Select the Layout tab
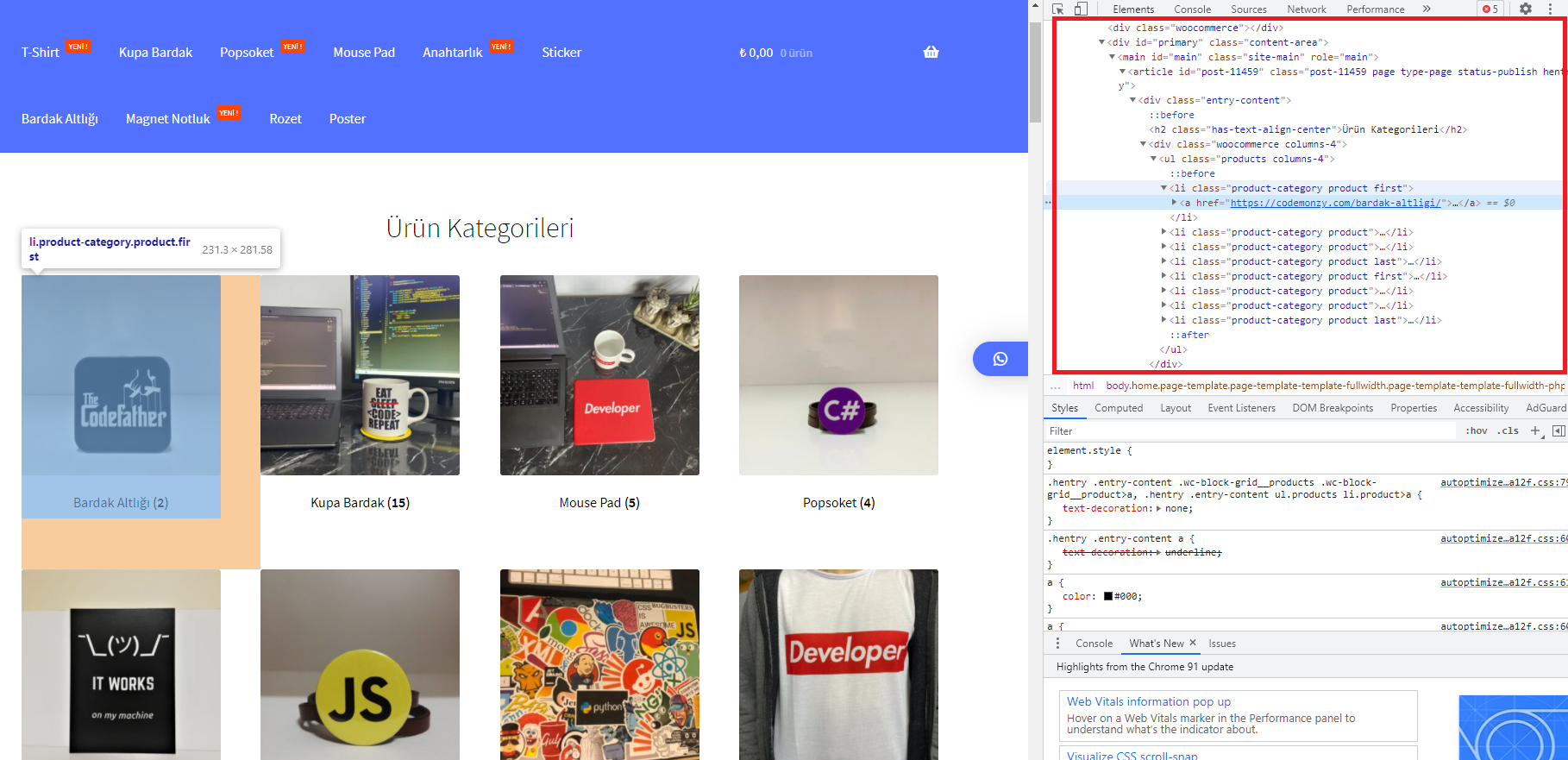Screen dimensions: 1568x760 [x=1176, y=408]
